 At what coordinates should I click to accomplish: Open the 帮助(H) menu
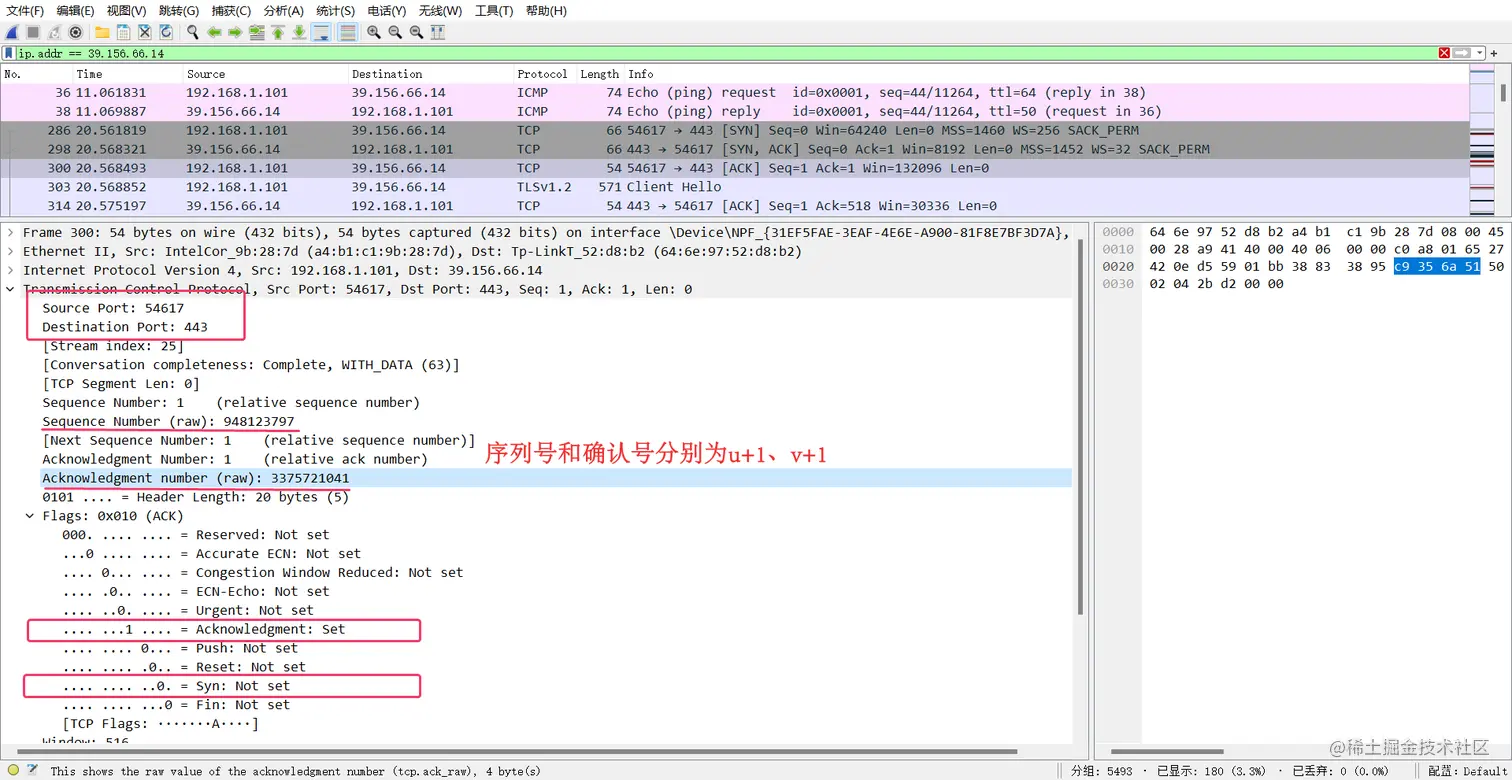[x=546, y=10]
